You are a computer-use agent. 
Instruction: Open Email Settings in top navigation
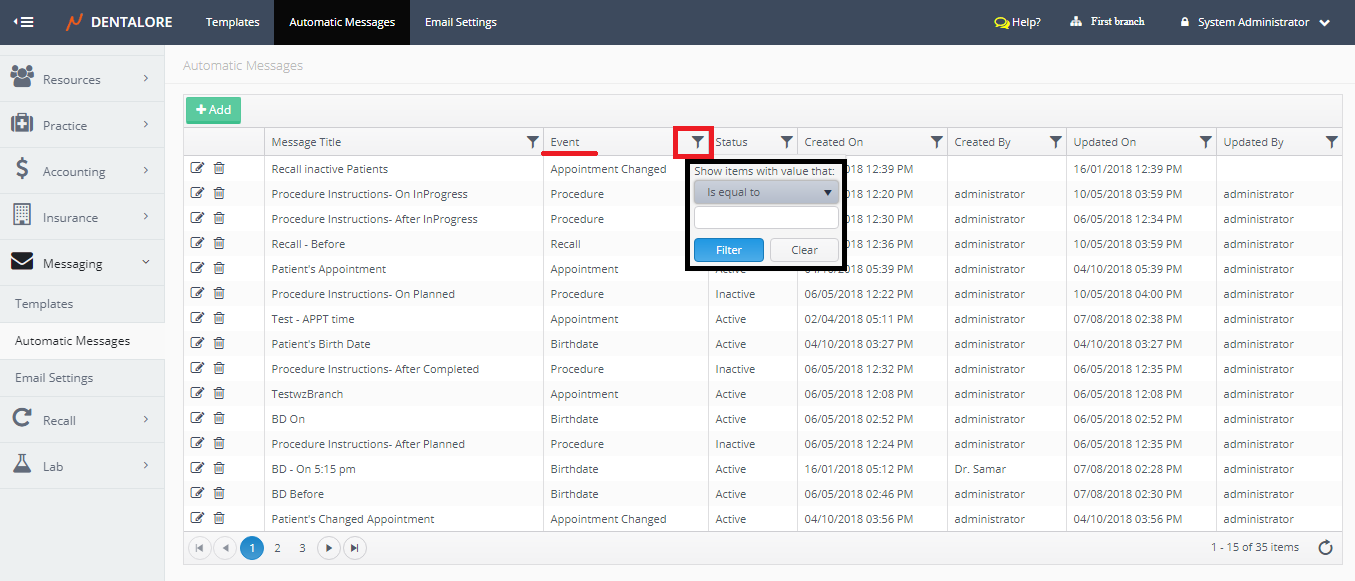[x=460, y=22]
